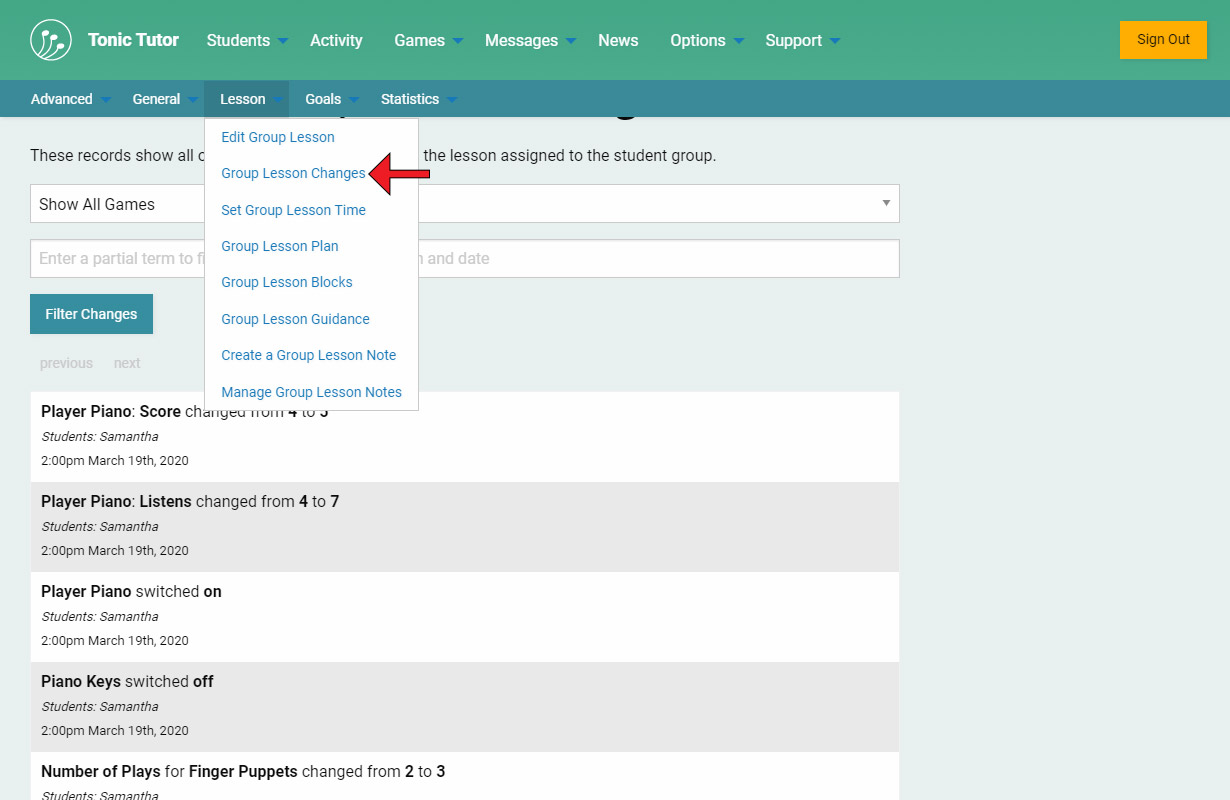Select Set Group Lesson Time
Viewport: 1230px width, 800px height.
click(293, 210)
